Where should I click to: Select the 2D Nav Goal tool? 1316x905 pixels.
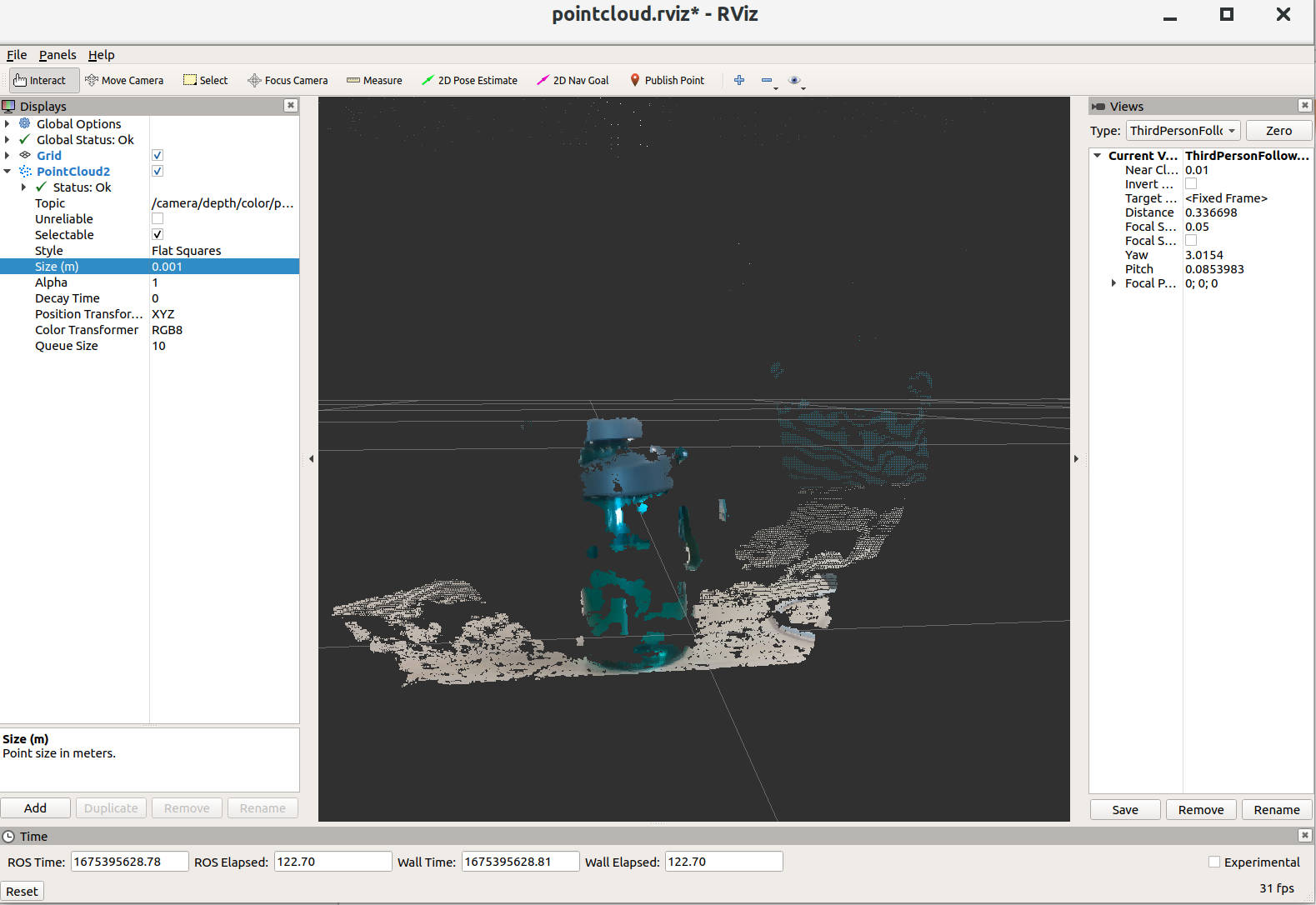573,81
